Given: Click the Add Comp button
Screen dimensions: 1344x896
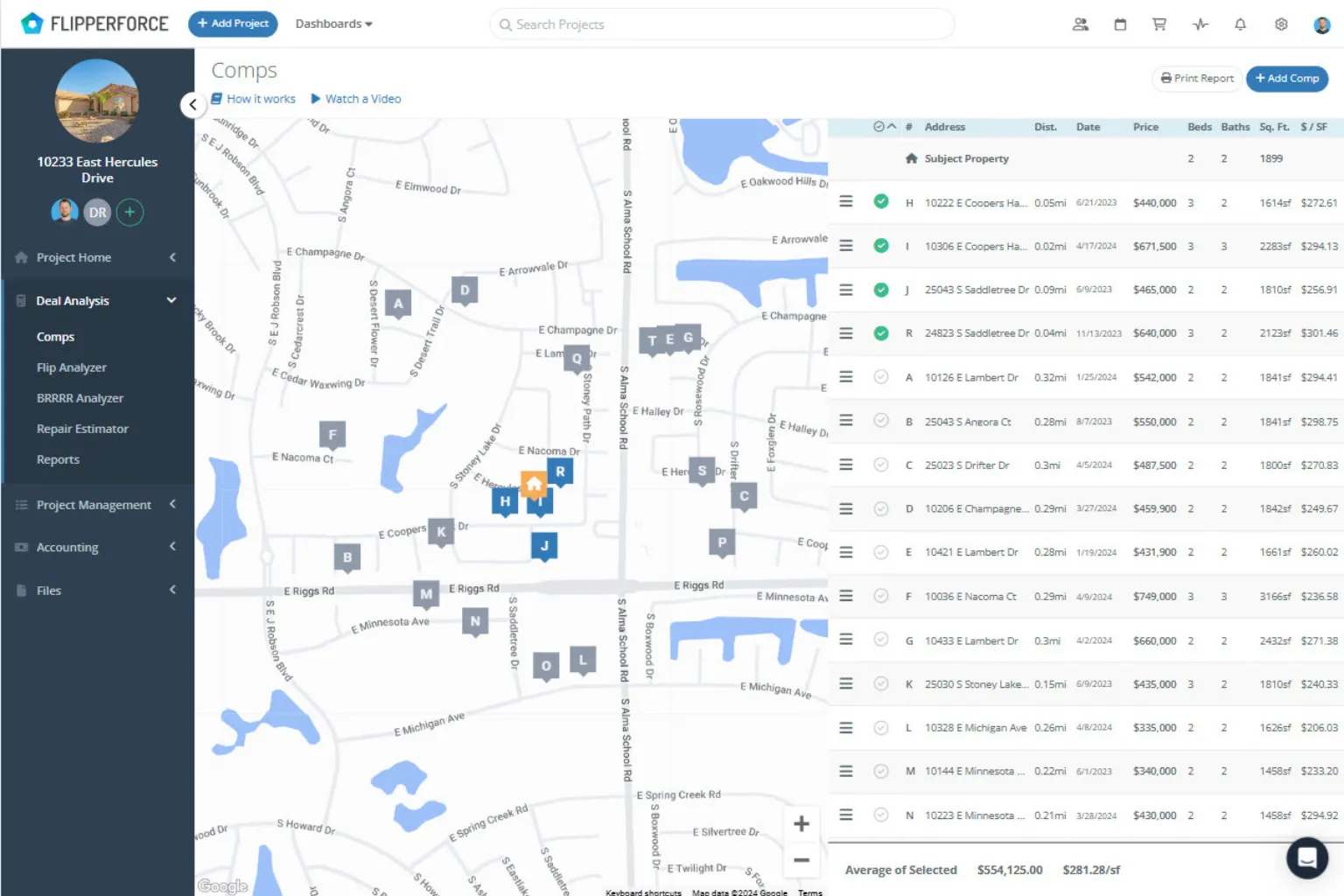Looking at the screenshot, I should (1287, 79).
